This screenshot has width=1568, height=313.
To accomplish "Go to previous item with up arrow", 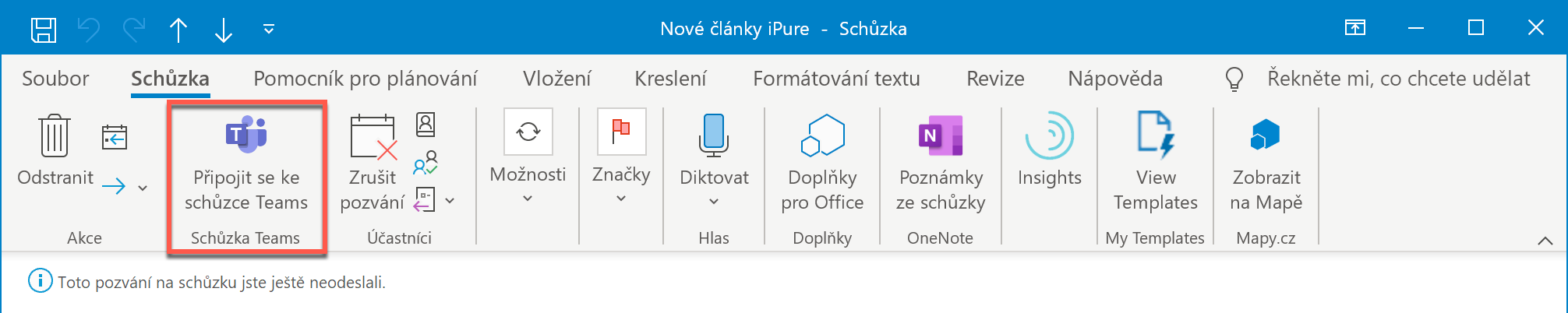I will 178,30.
